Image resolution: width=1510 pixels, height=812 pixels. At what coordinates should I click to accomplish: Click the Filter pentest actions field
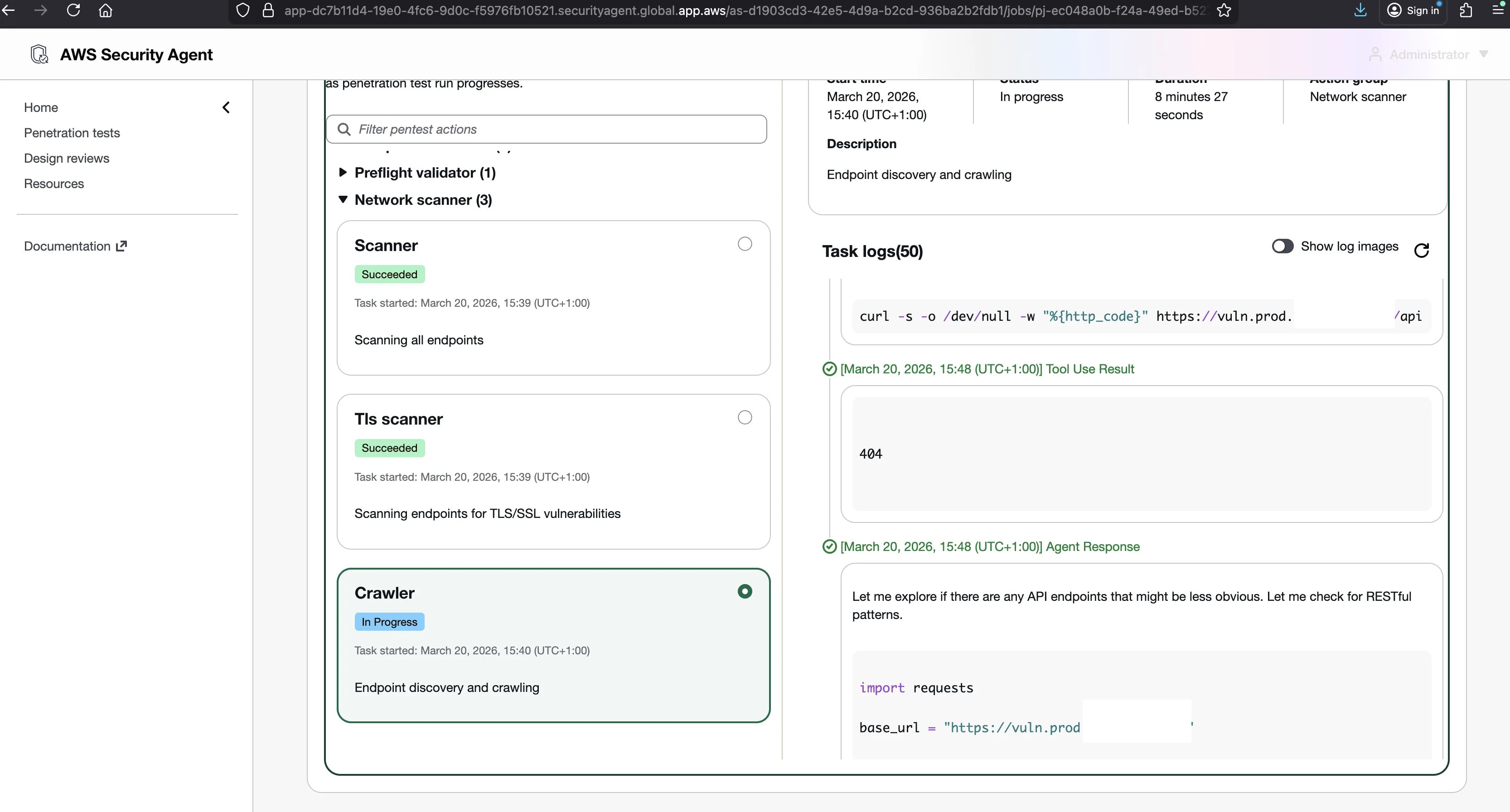point(547,129)
